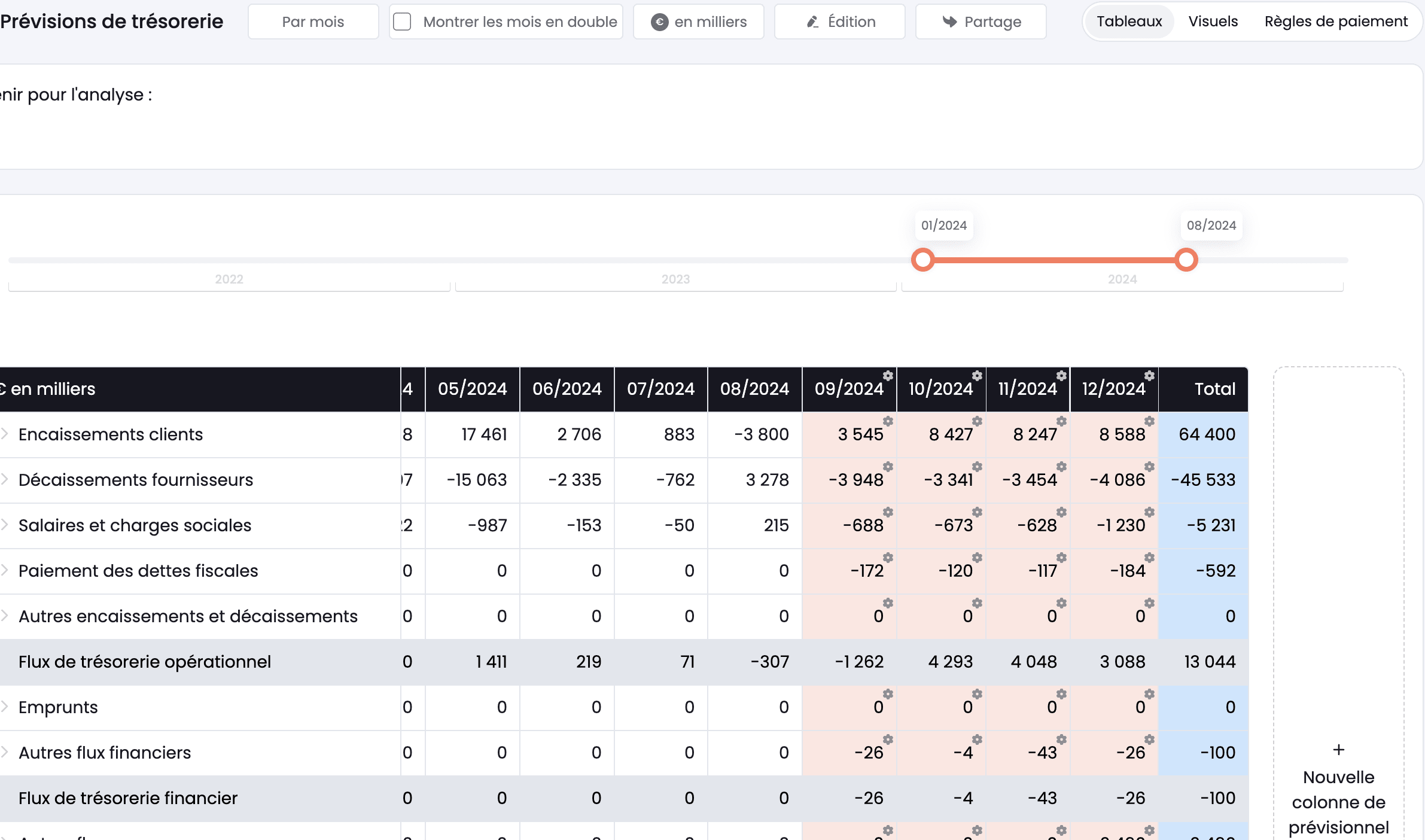Enable Montrer les mois en double checkbox

pos(402,22)
